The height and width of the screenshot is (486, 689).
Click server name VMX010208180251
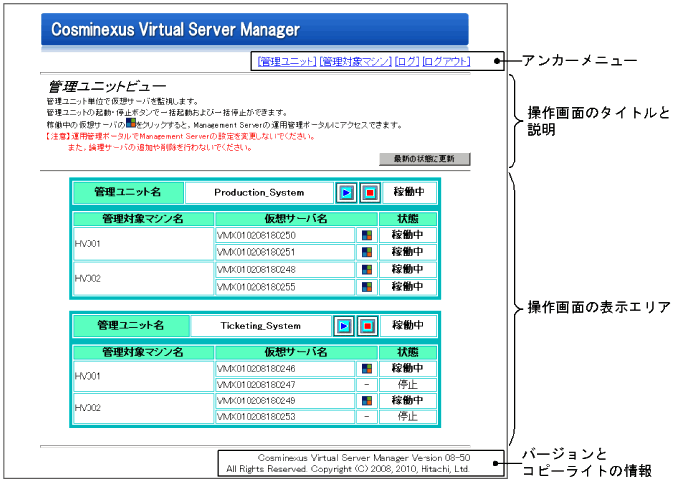(x=256, y=252)
